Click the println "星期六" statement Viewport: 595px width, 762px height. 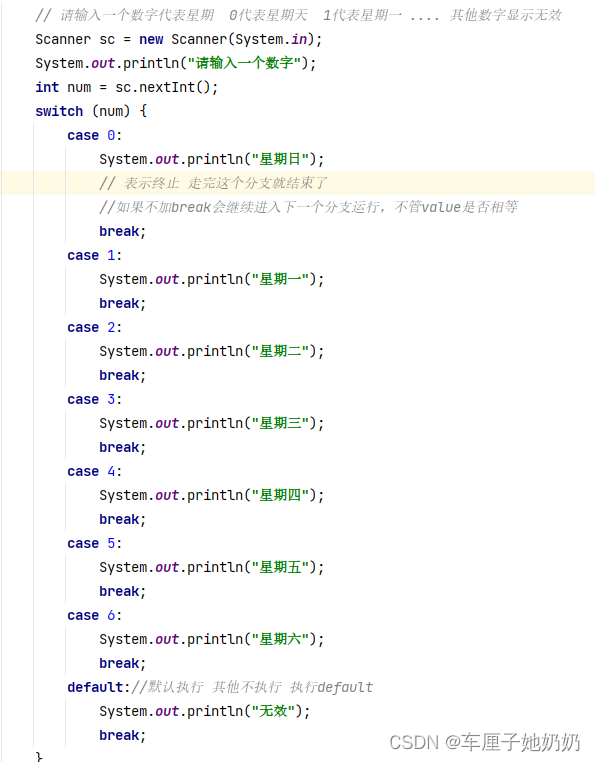[211, 639]
